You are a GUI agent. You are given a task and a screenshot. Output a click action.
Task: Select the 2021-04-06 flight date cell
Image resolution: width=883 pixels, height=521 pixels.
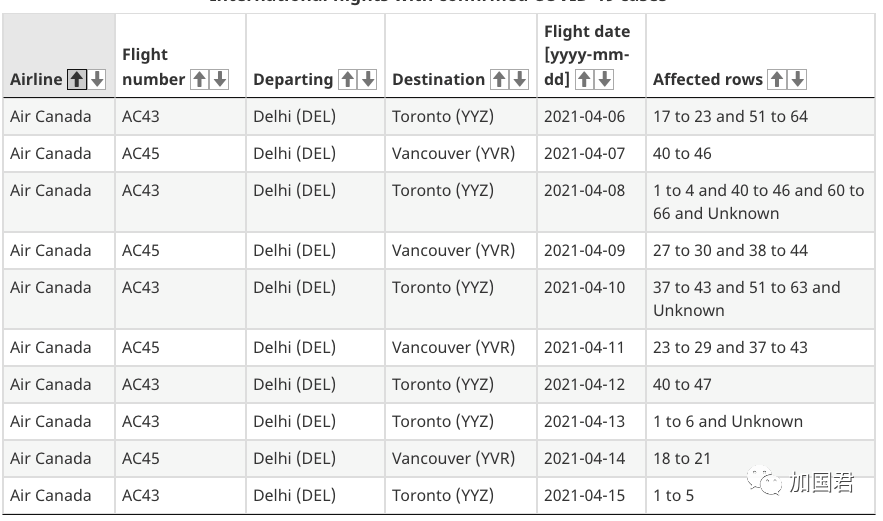(591, 117)
